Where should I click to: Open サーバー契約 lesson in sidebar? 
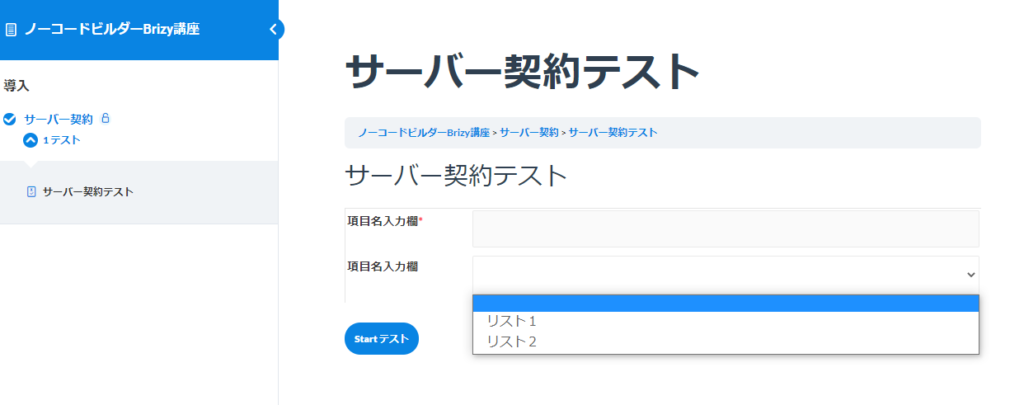coord(58,119)
